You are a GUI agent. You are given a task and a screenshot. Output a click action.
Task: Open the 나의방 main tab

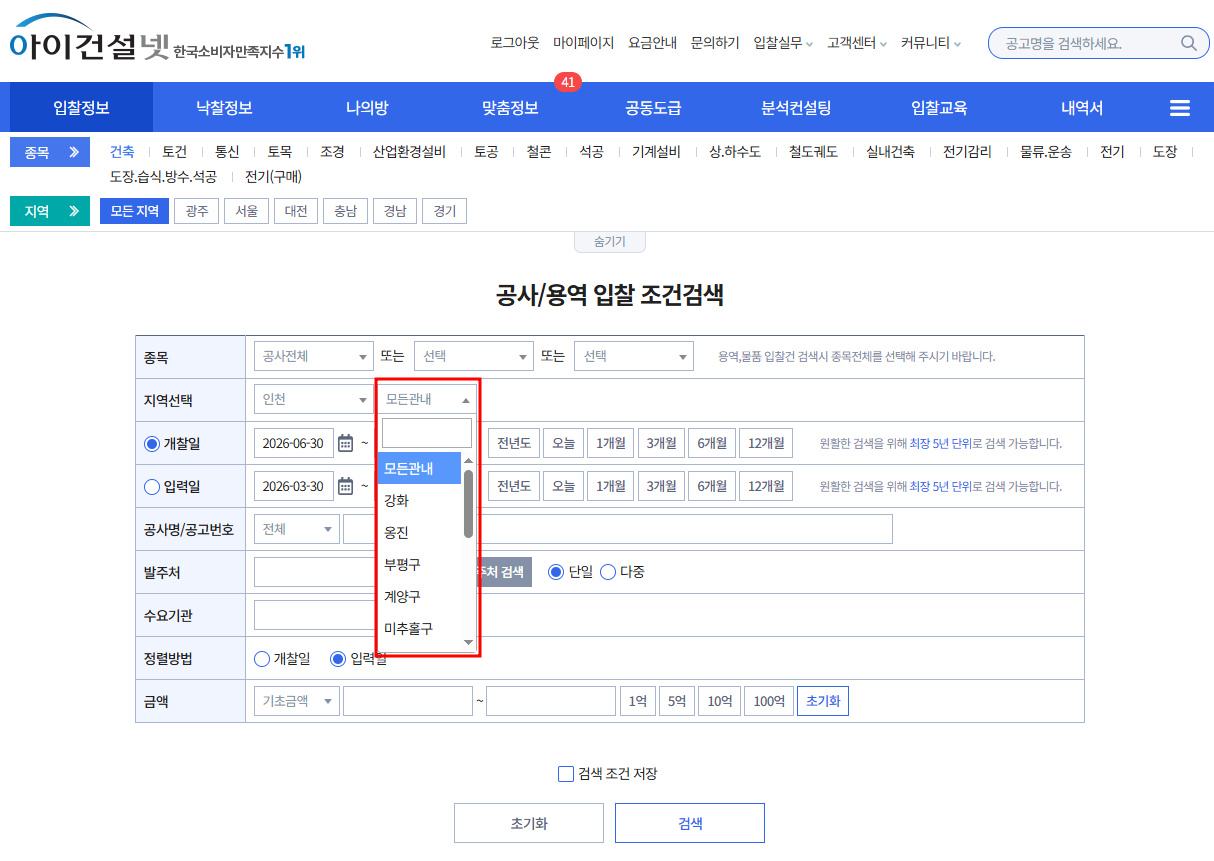point(367,108)
